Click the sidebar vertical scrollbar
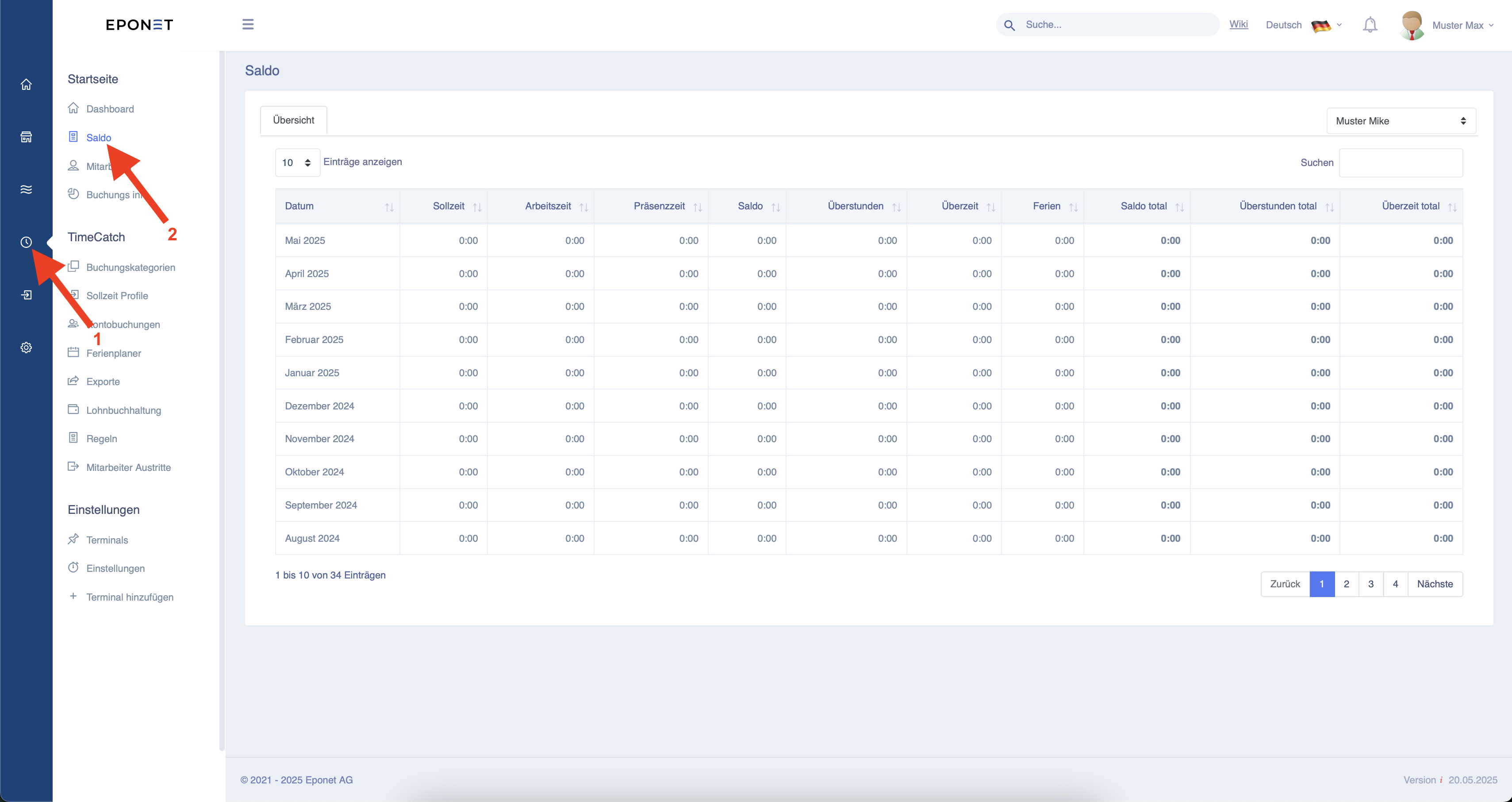 point(222,401)
